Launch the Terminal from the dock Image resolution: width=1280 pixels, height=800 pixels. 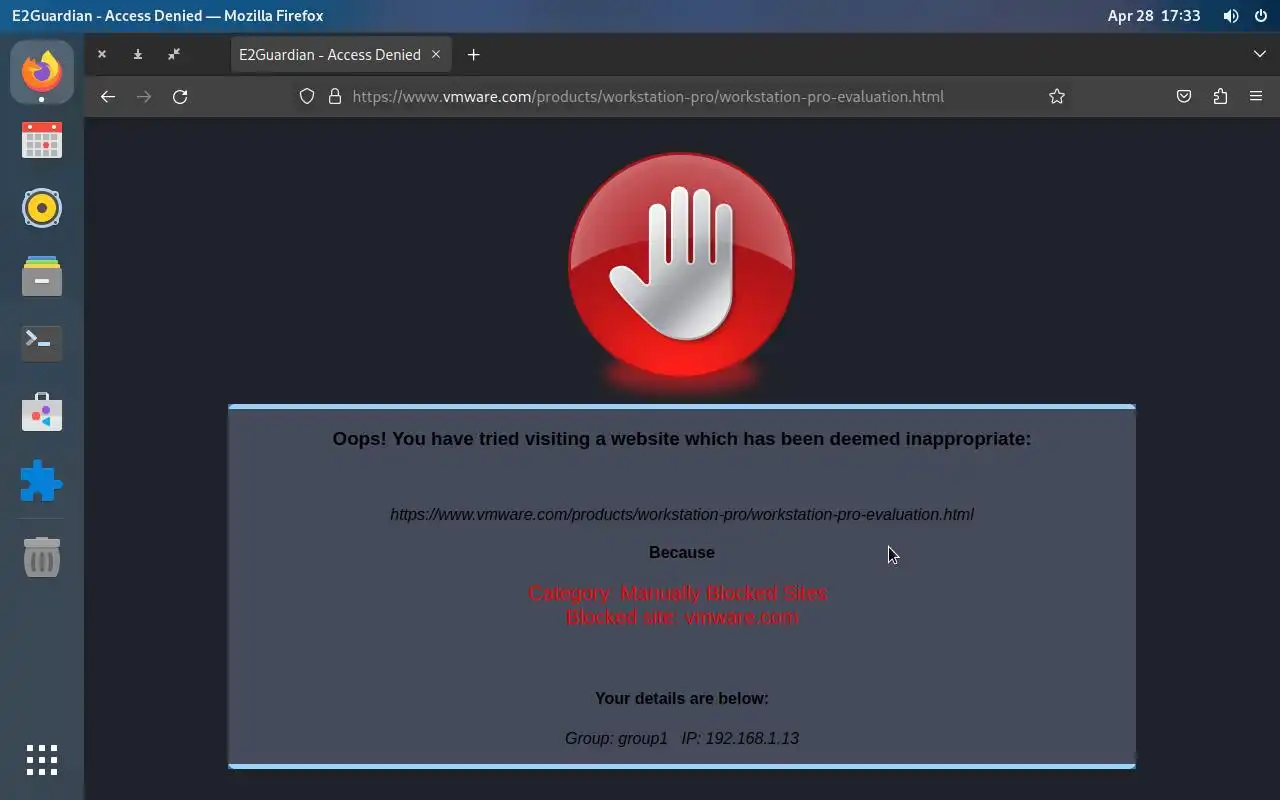(x=42, y=343)
